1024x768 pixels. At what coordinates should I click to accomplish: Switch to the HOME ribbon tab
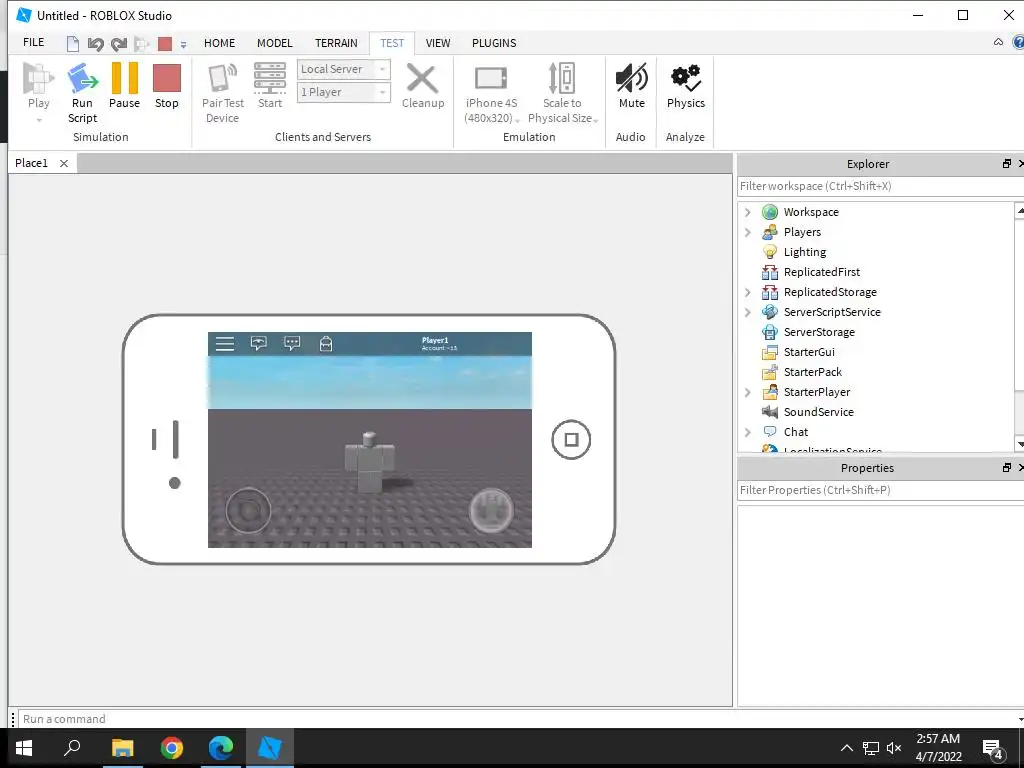point(219,43)
